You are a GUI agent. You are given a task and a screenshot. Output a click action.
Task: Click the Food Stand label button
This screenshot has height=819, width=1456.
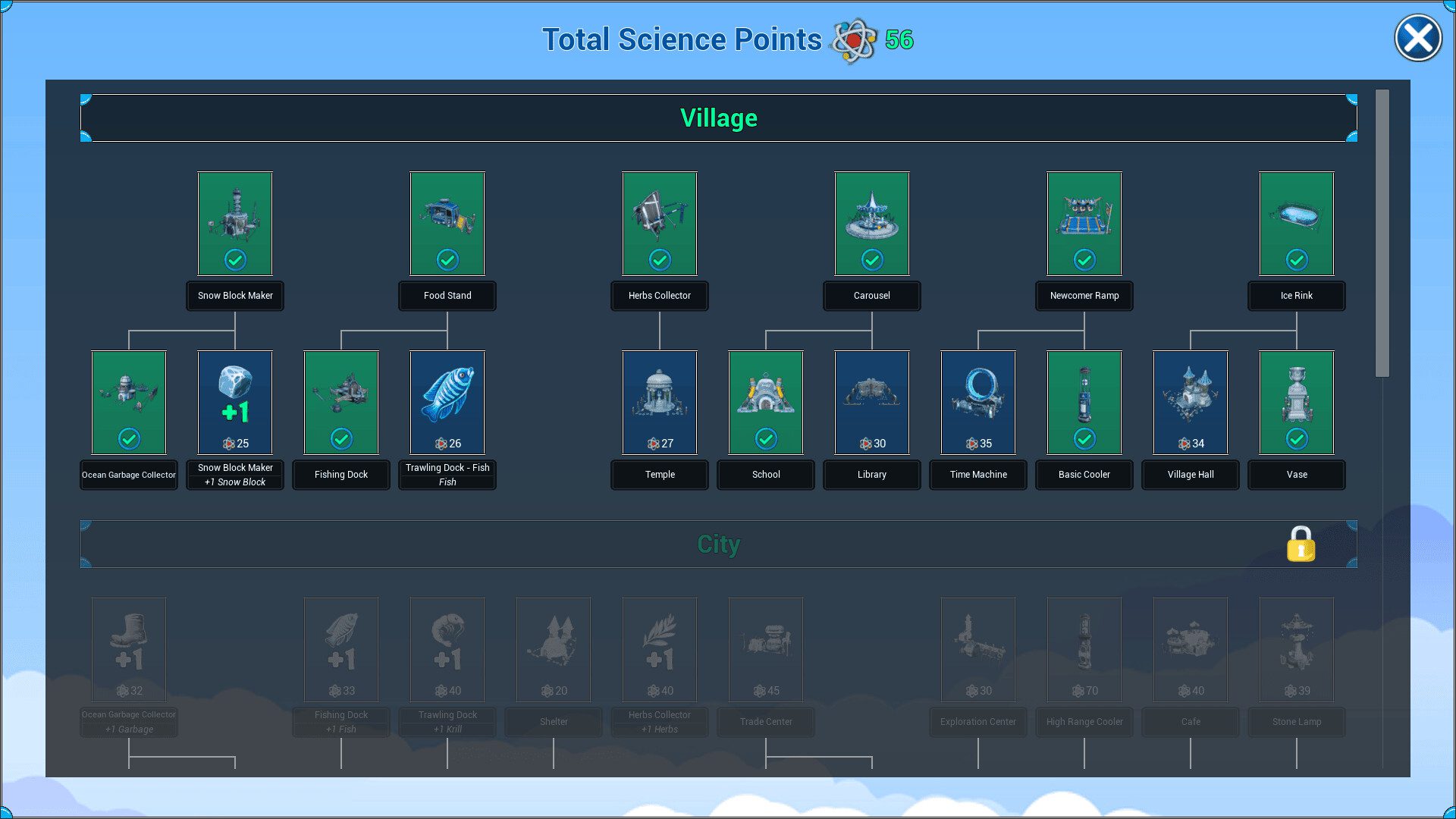coord(447,296)
